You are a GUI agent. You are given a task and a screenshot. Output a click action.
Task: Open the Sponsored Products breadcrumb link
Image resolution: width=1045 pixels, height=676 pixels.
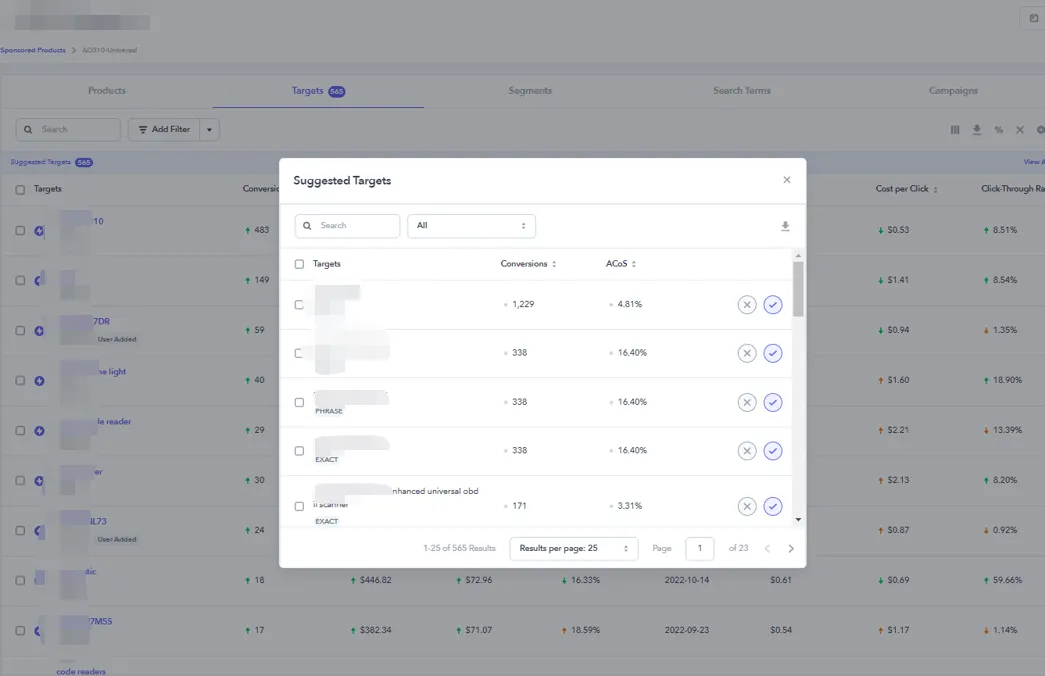pyautogui.click(x=33, y=50)
